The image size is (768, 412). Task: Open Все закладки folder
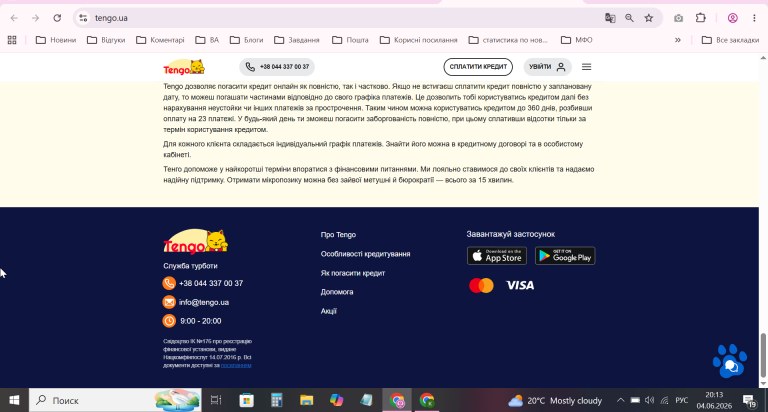tap(730, 40)
